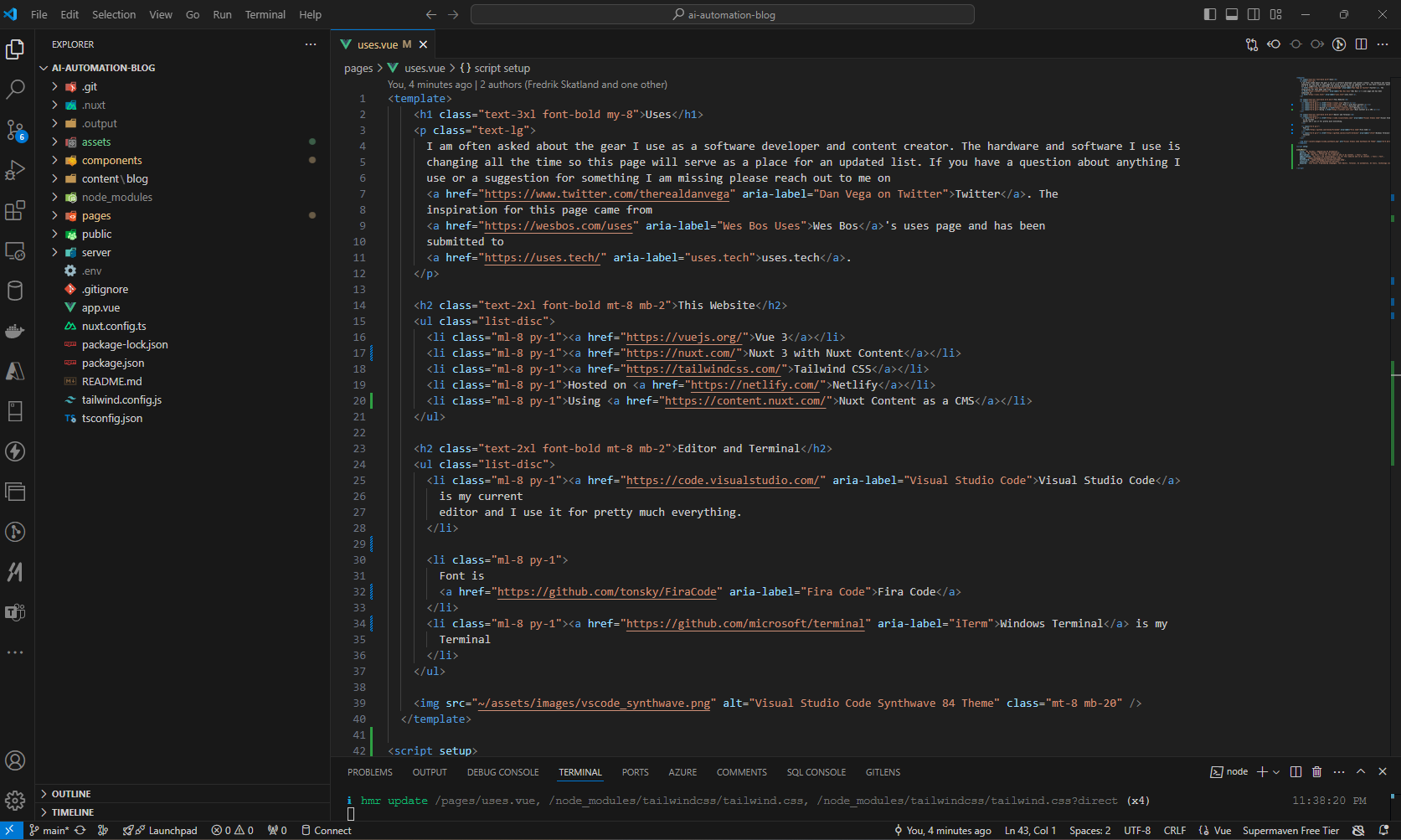Click the editor minimap code preview
Viewport: 1401px width, 840px height.
(x=1340, y=121)
